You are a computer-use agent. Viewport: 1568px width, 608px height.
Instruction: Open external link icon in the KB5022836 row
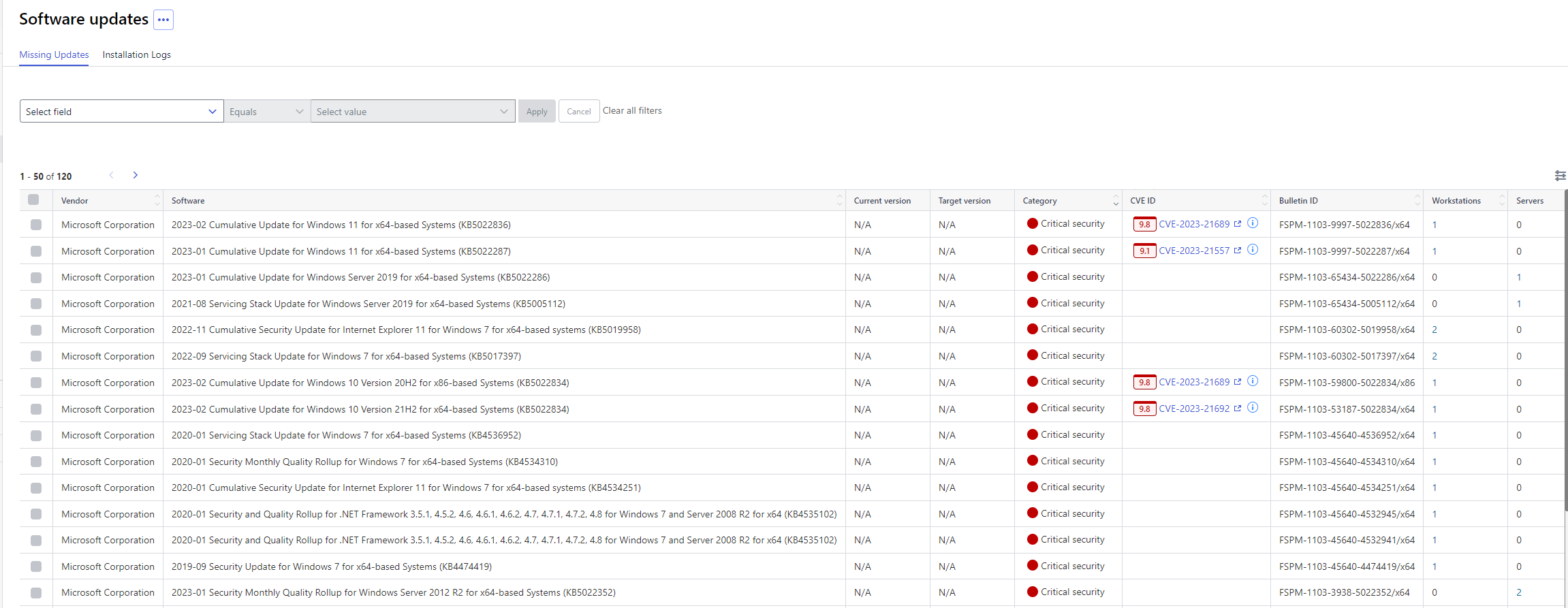pyautogui.click(x=1238, y=224)
